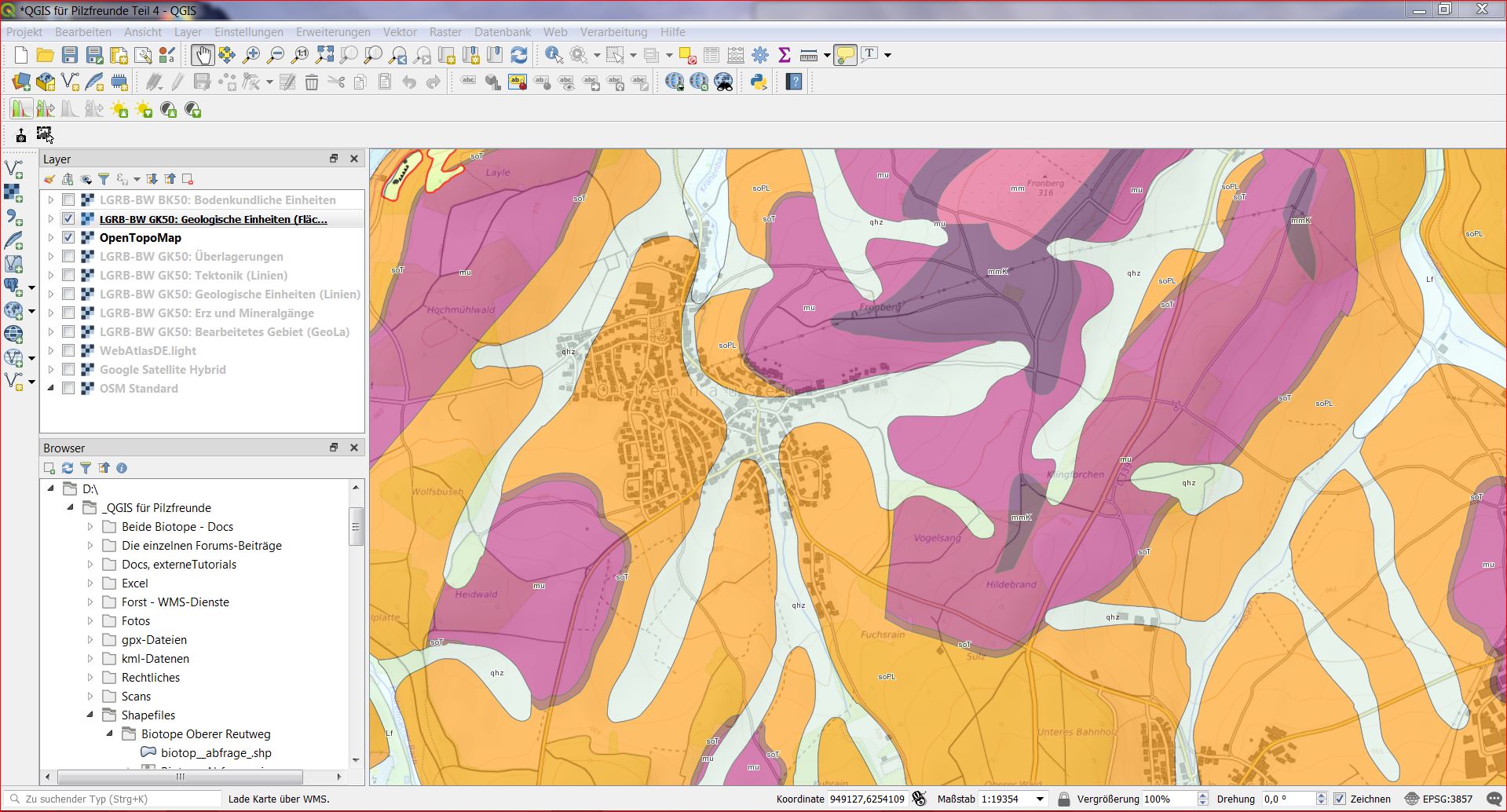Click the EPSG:3857 coordinate system button

1439,799
